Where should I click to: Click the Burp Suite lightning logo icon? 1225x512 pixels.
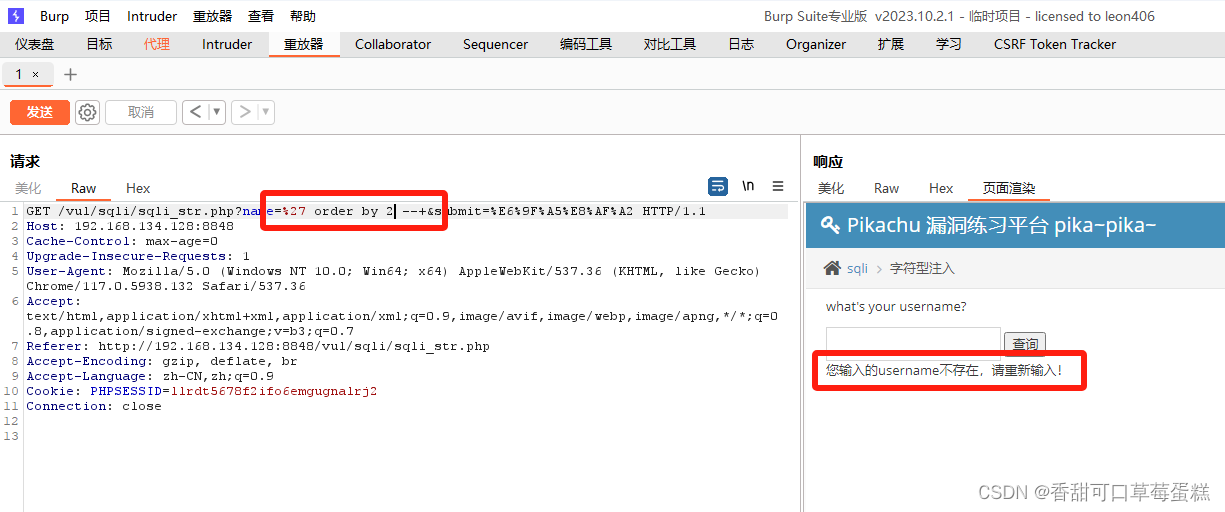16,16
